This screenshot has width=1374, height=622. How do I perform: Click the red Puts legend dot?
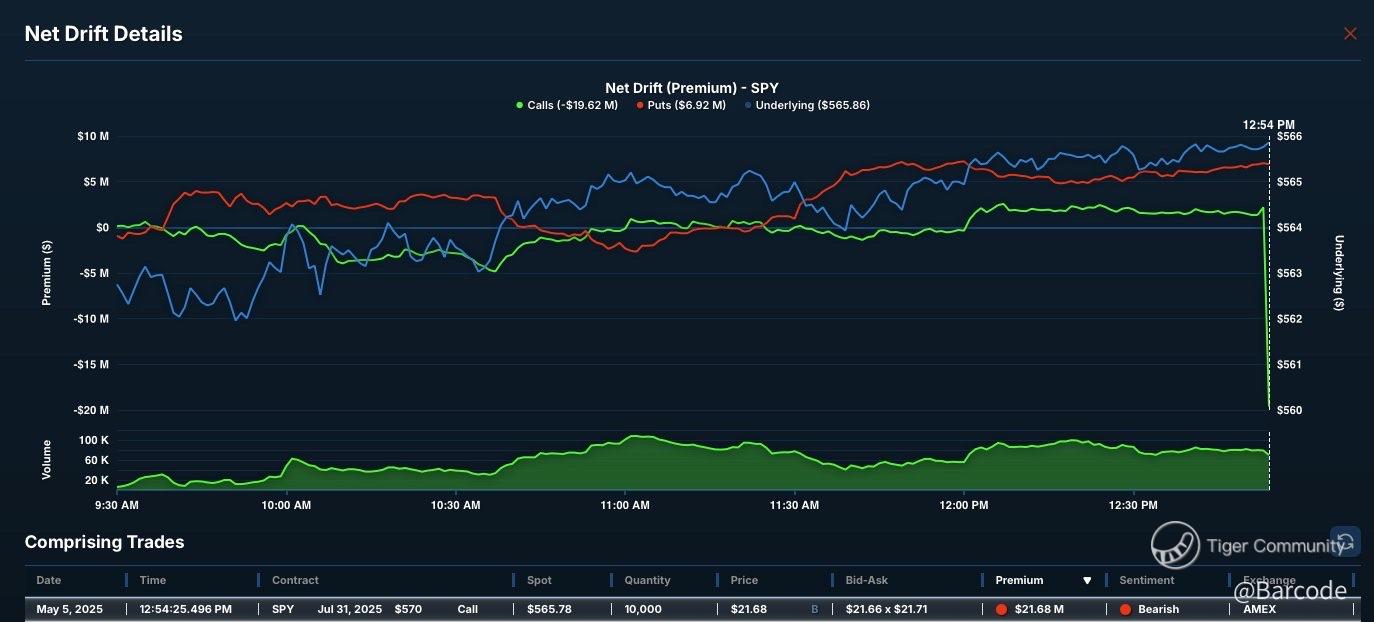pos(640,105)
